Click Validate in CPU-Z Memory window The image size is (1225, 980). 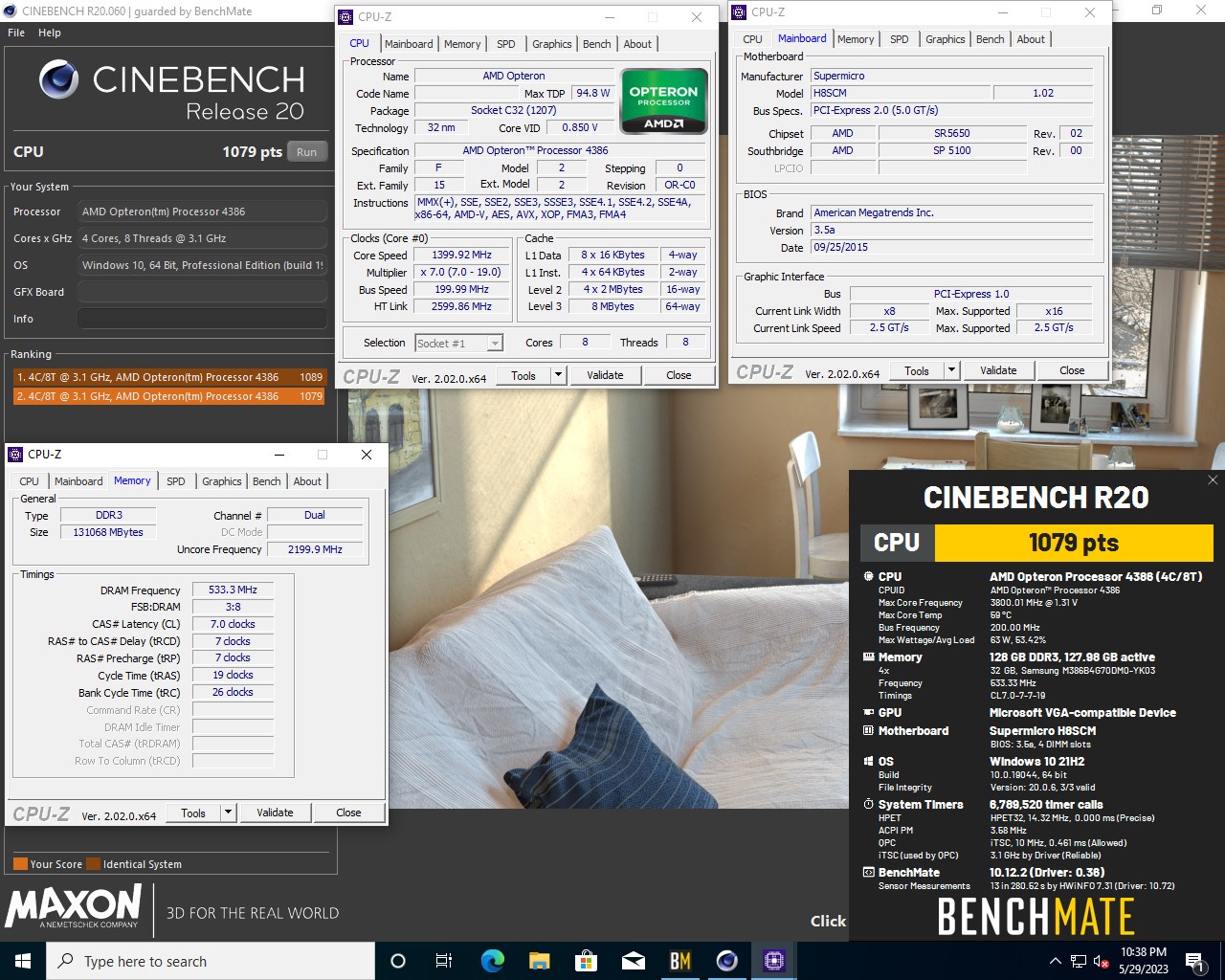(x=275, y=813)
